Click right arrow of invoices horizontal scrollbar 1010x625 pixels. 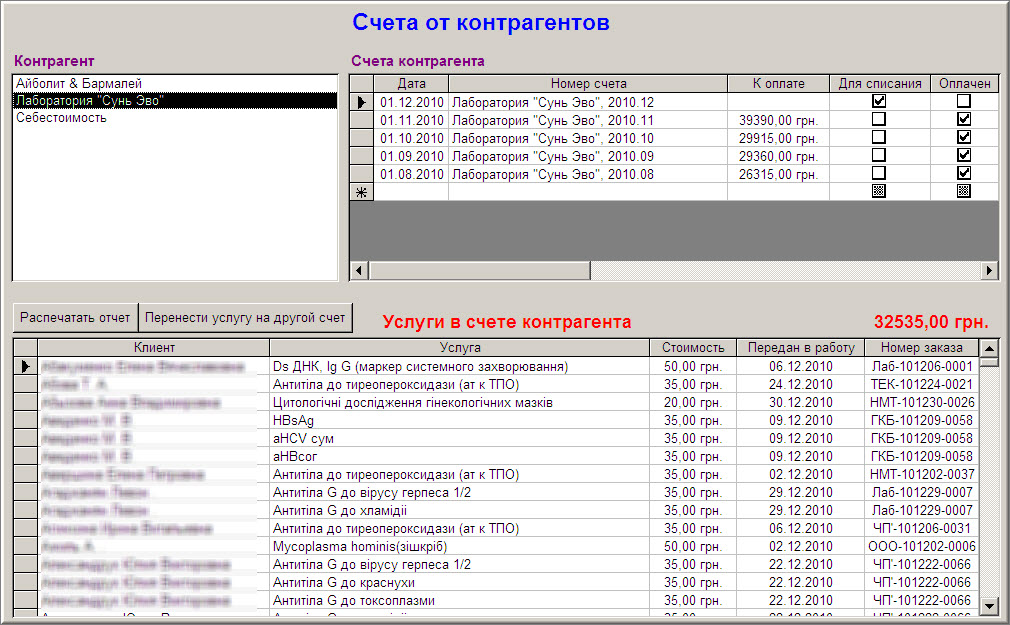coord(989,270)
